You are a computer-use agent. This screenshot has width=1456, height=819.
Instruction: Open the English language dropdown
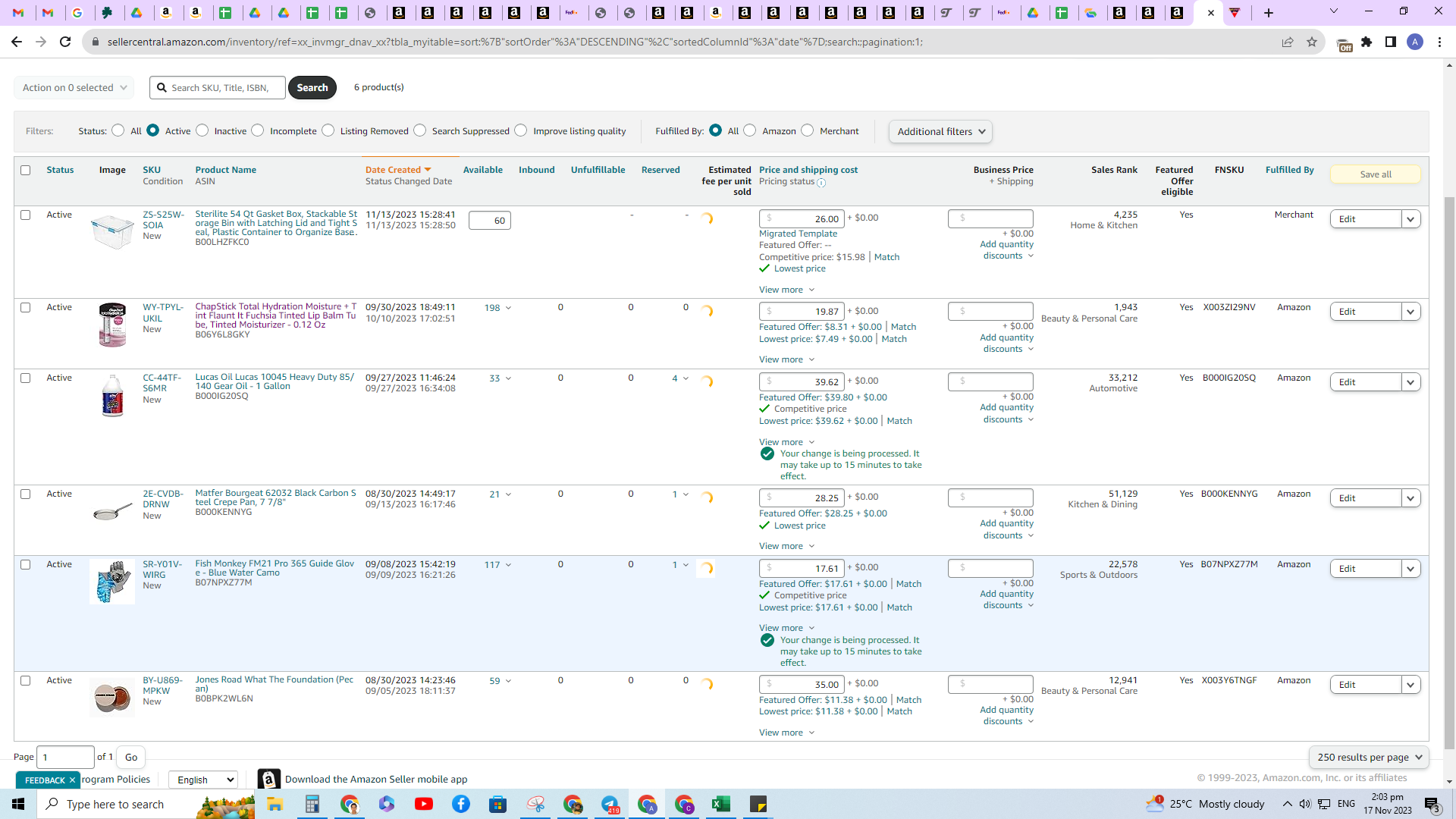203,780
